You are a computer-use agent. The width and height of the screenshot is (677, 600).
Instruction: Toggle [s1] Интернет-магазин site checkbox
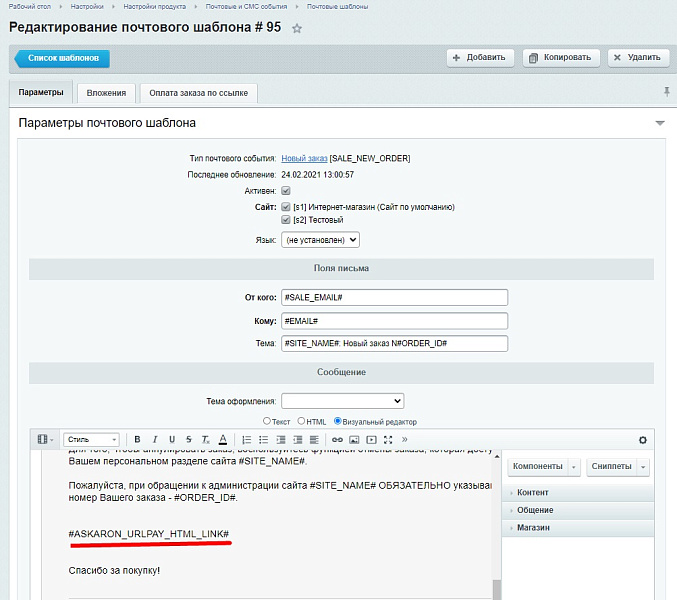pos(286,207)
